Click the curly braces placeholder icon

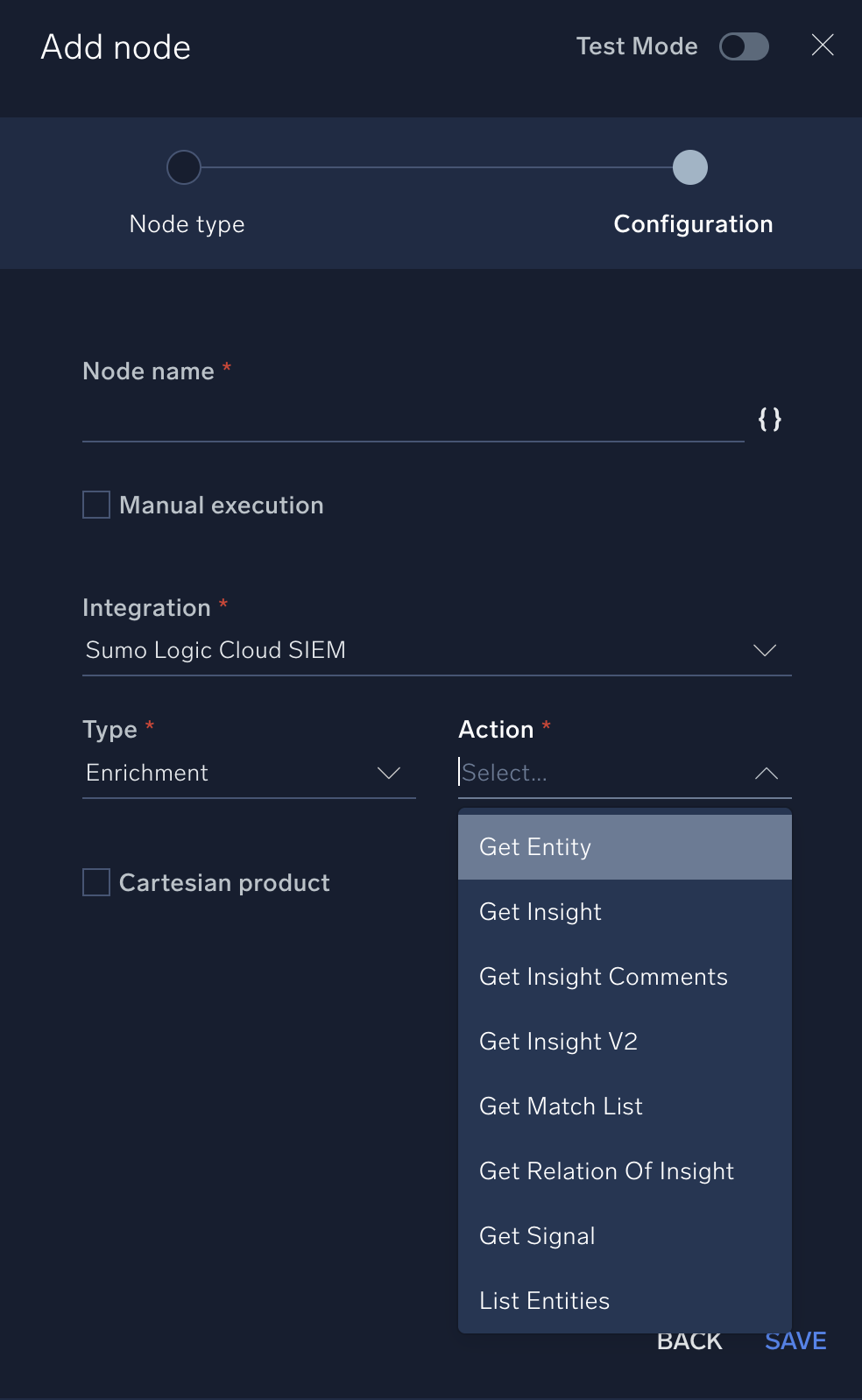click(769, 420)
